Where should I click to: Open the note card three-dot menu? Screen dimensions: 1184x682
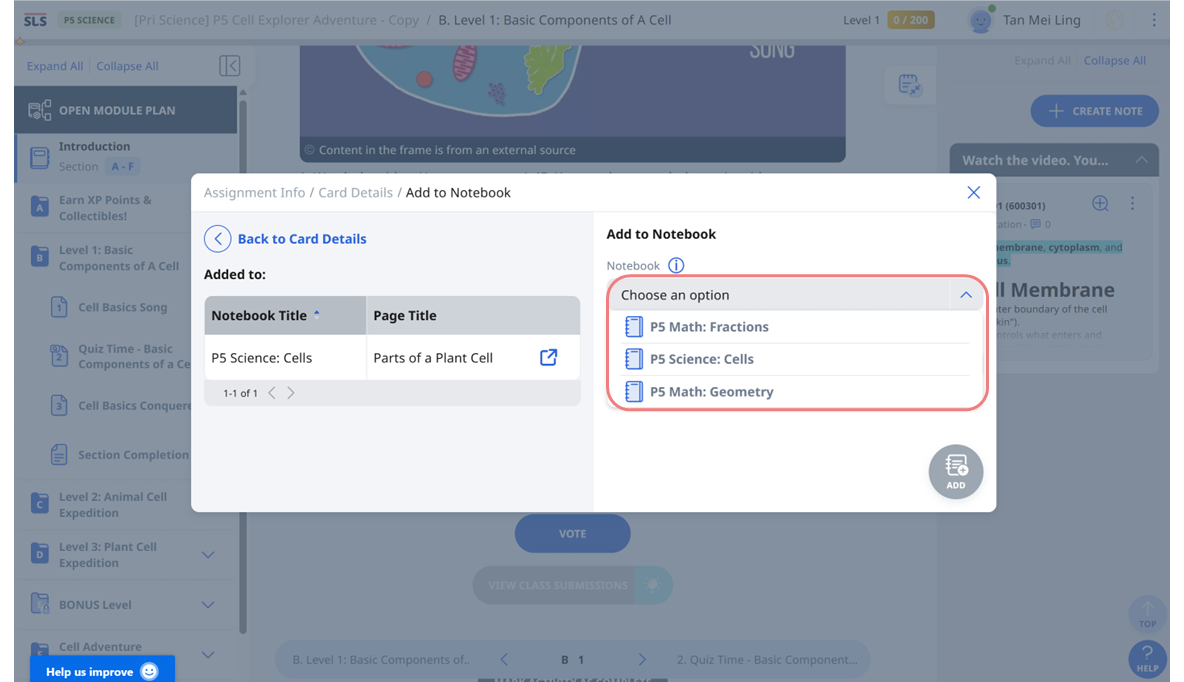[x=1132, y=204]
